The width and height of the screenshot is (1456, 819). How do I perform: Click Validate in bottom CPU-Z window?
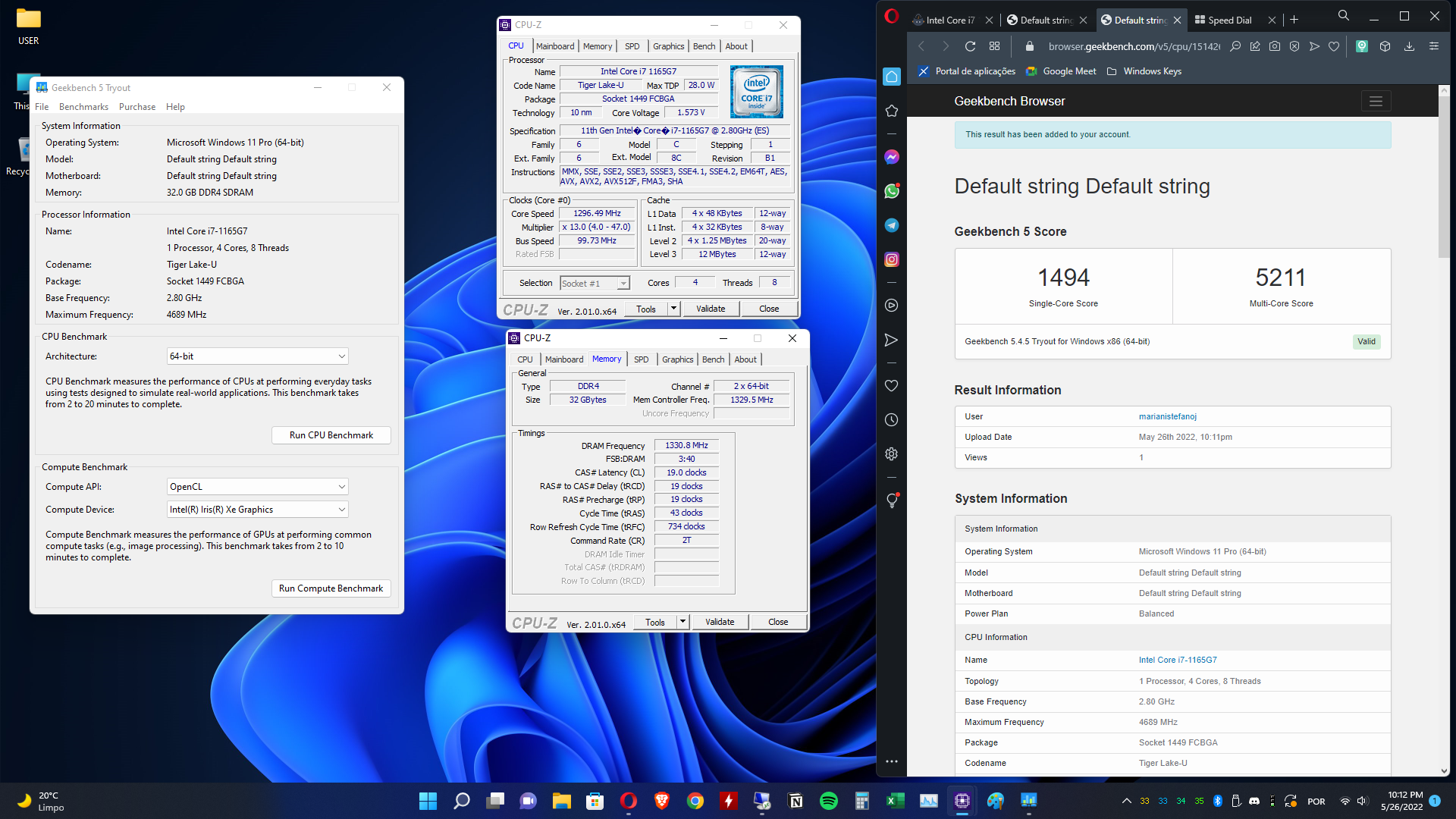point(720,622)
